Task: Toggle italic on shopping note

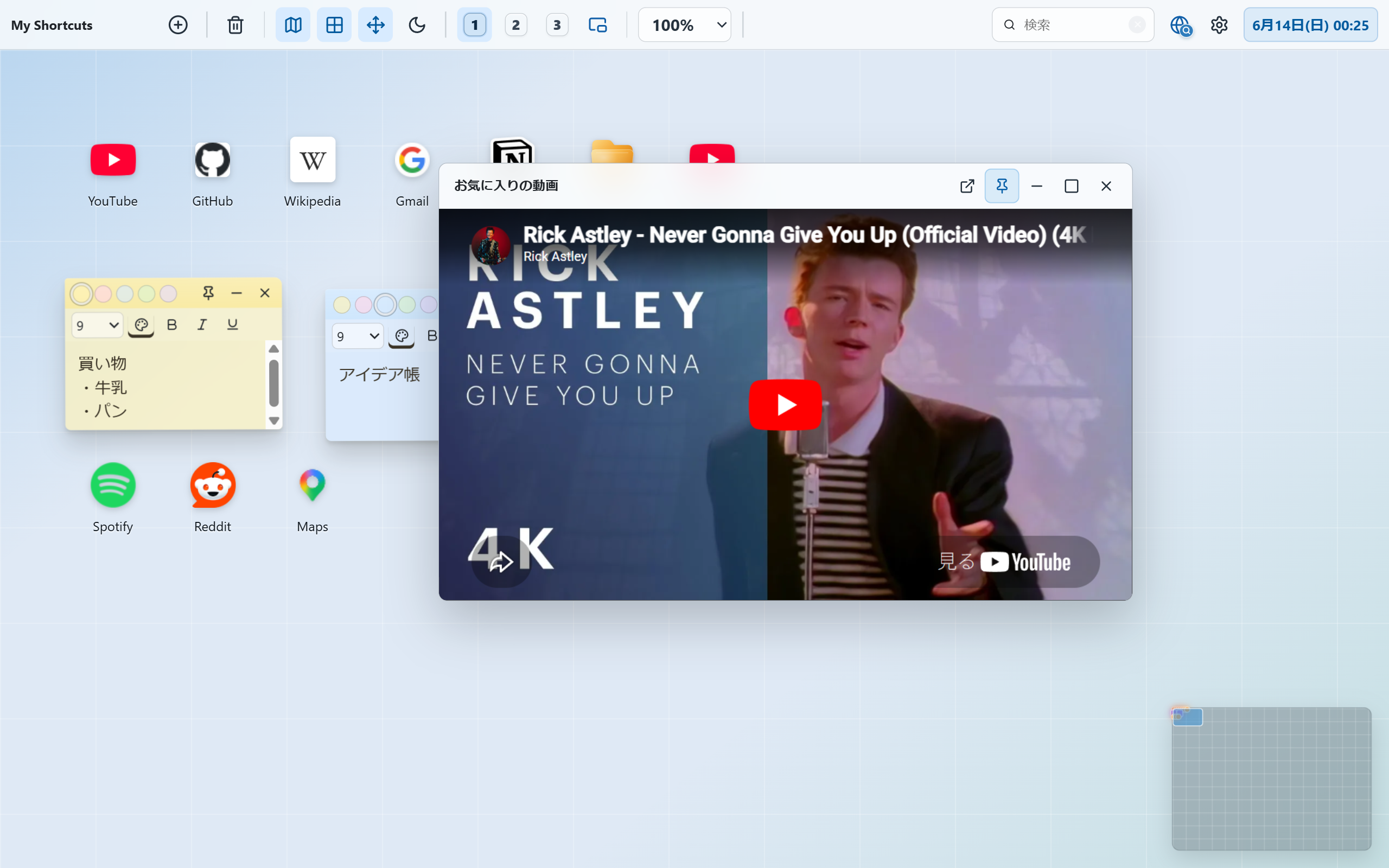Action: 201,325
